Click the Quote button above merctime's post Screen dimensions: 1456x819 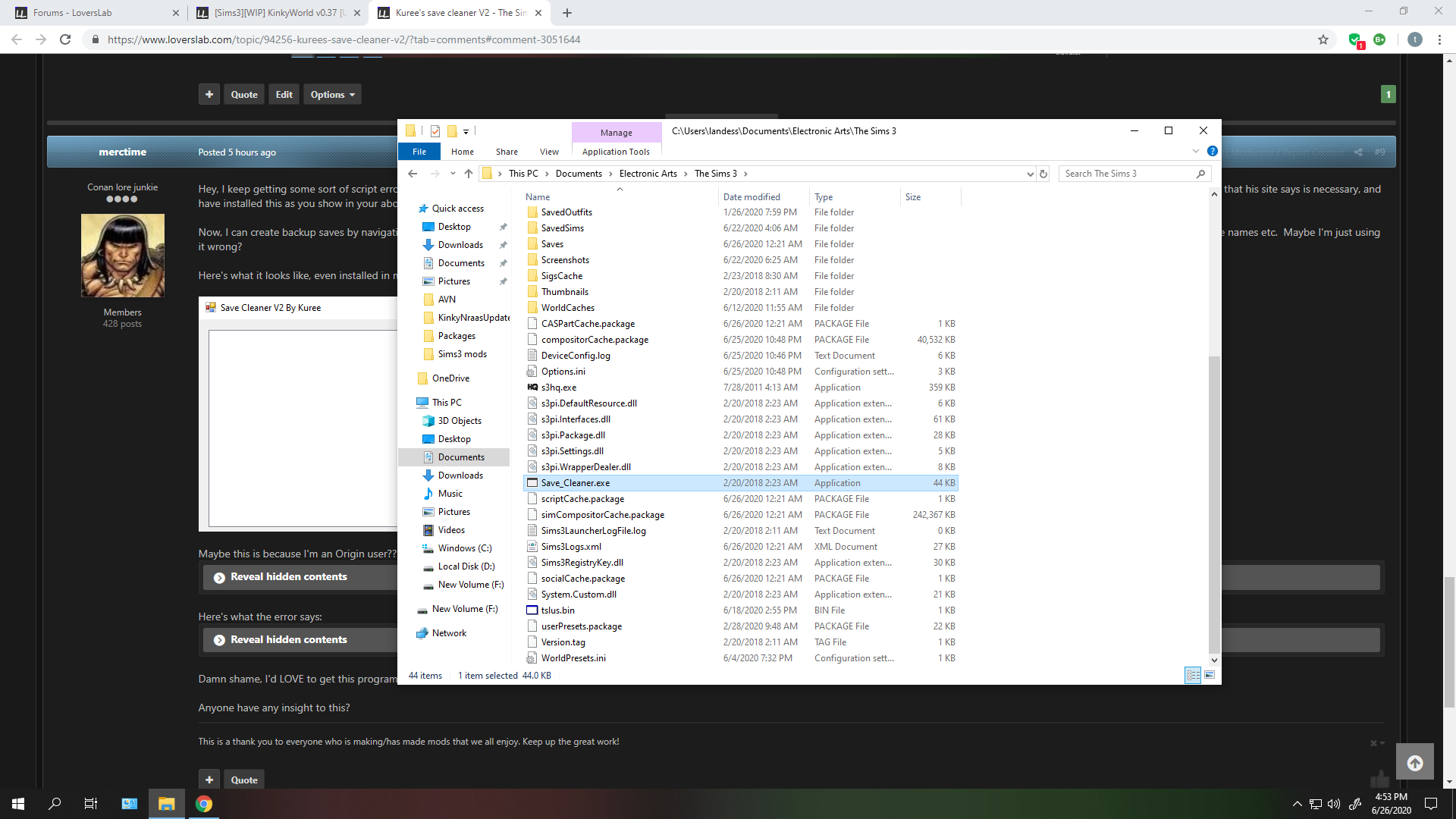(244, 95)
